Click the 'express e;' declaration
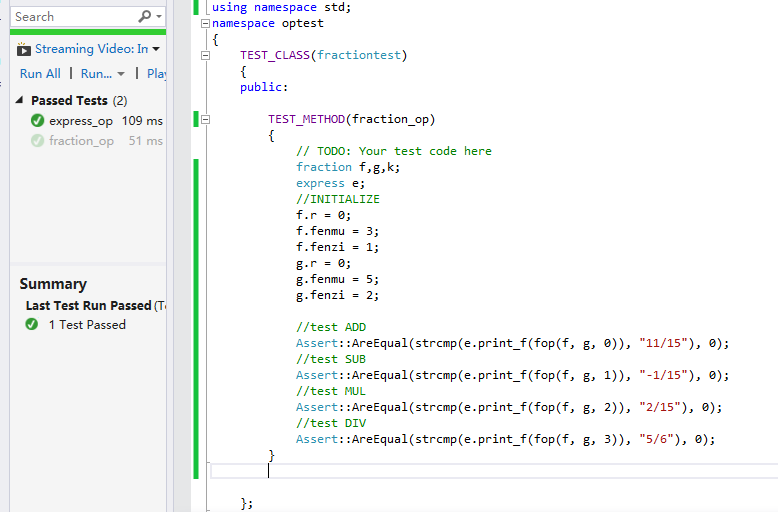 point(330,183)
